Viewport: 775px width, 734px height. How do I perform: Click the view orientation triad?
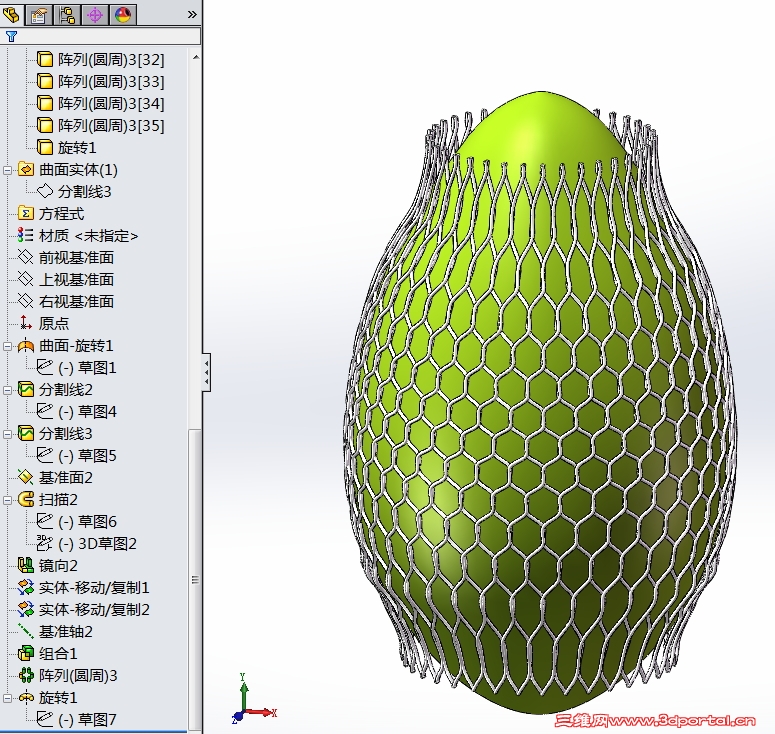point(253,699)
